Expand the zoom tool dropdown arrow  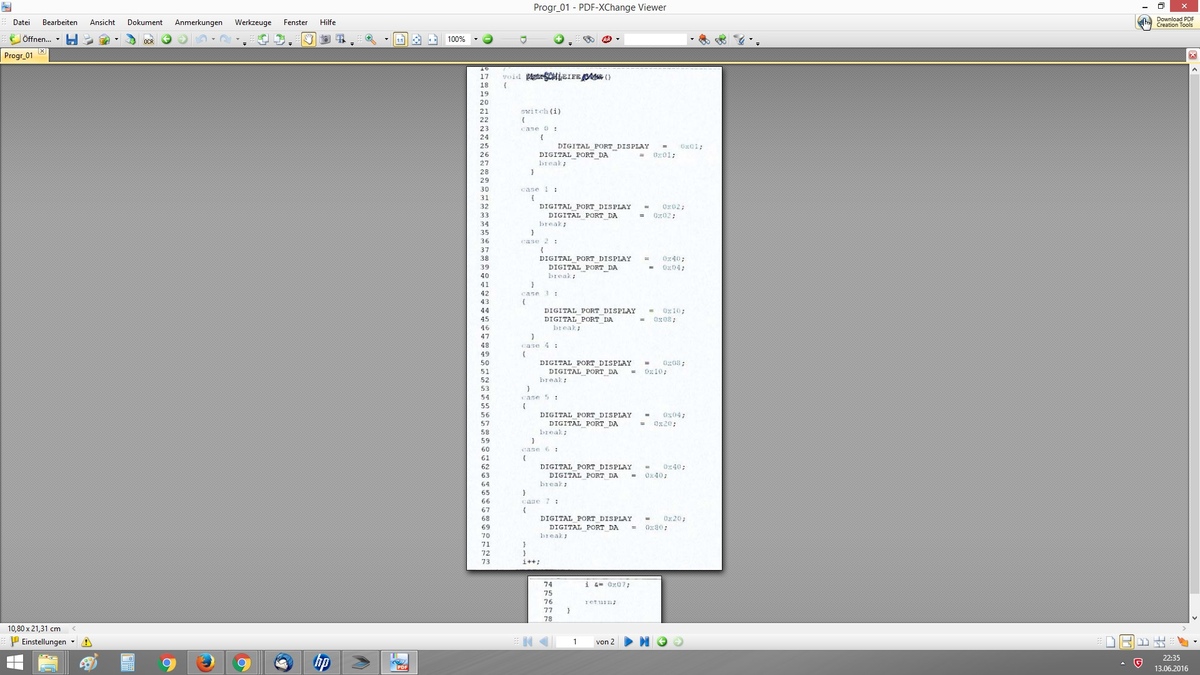(387, 39)
